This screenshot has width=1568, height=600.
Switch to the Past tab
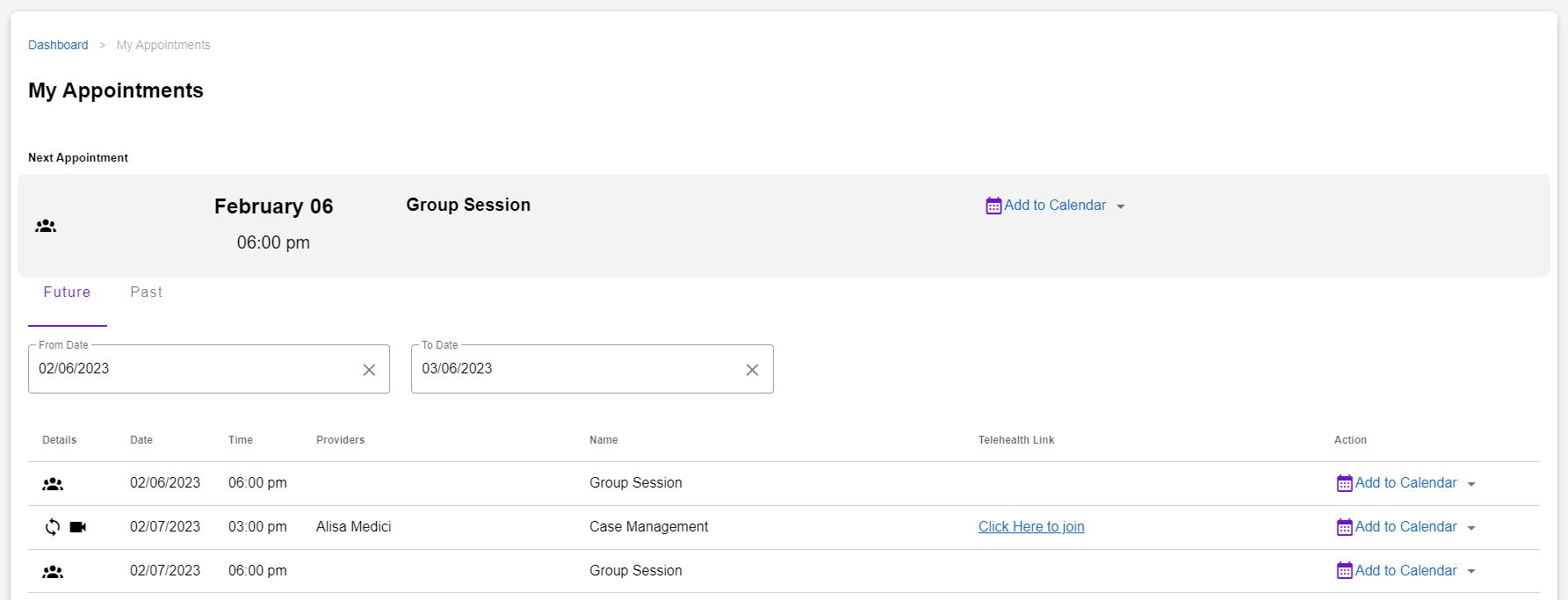point(146,293)
